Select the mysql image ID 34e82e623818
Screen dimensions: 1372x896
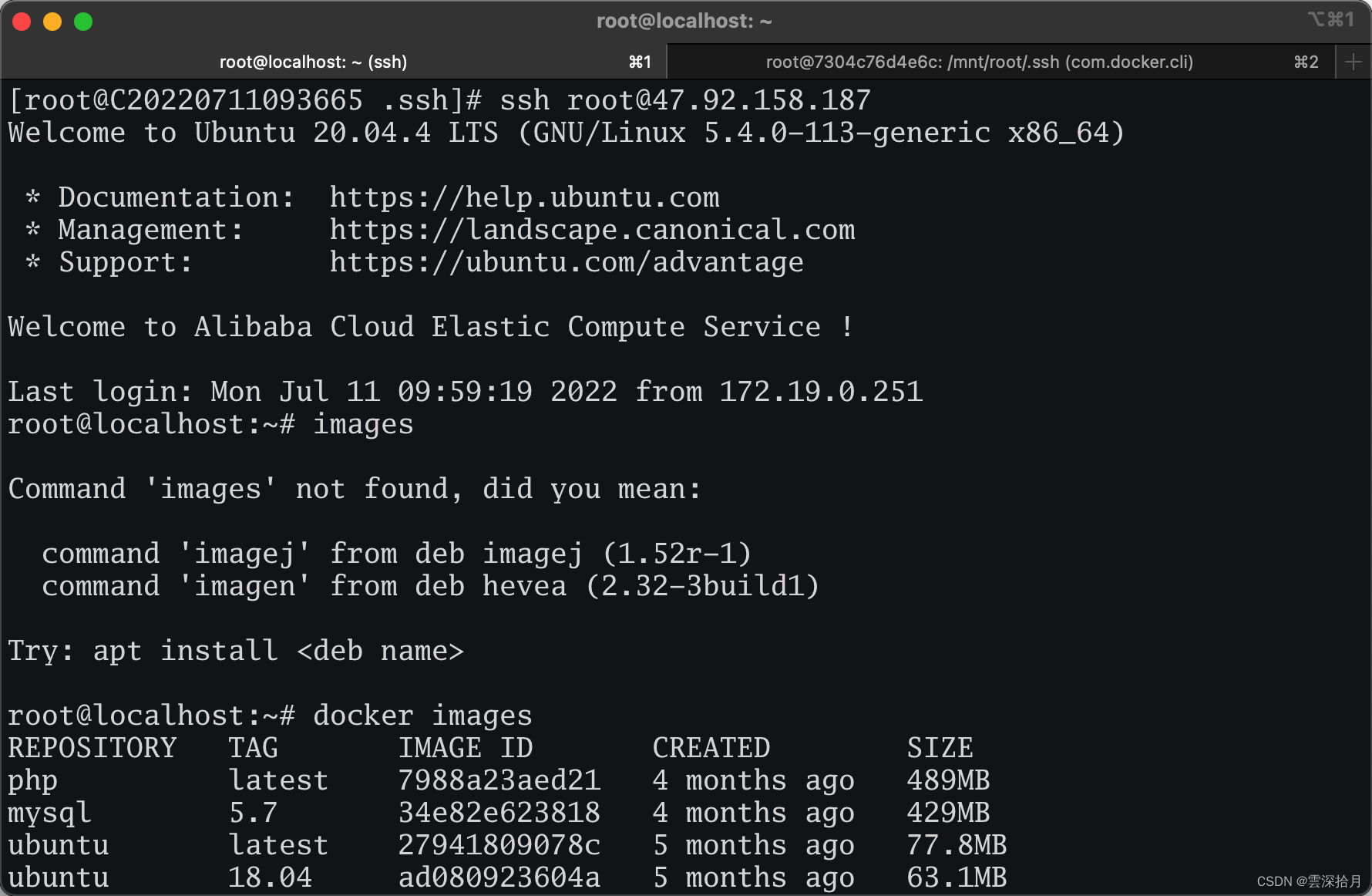(x=499, y=812)
